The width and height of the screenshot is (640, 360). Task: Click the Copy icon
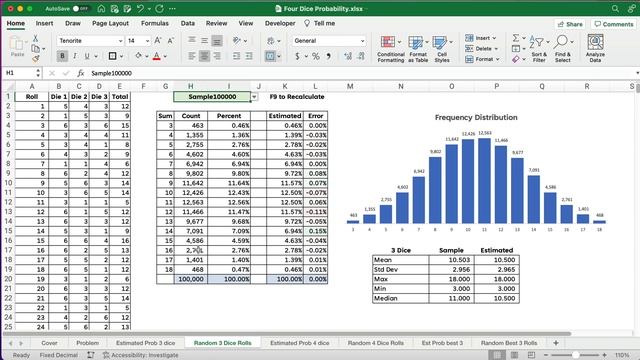[36, 49]
